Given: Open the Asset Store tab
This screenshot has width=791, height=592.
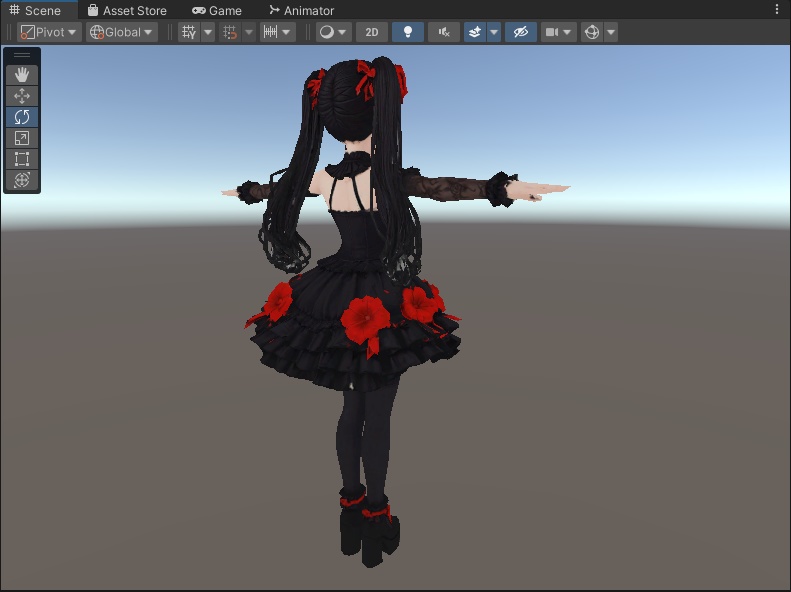Looking at the screenshot, I should tap(127, 10).
